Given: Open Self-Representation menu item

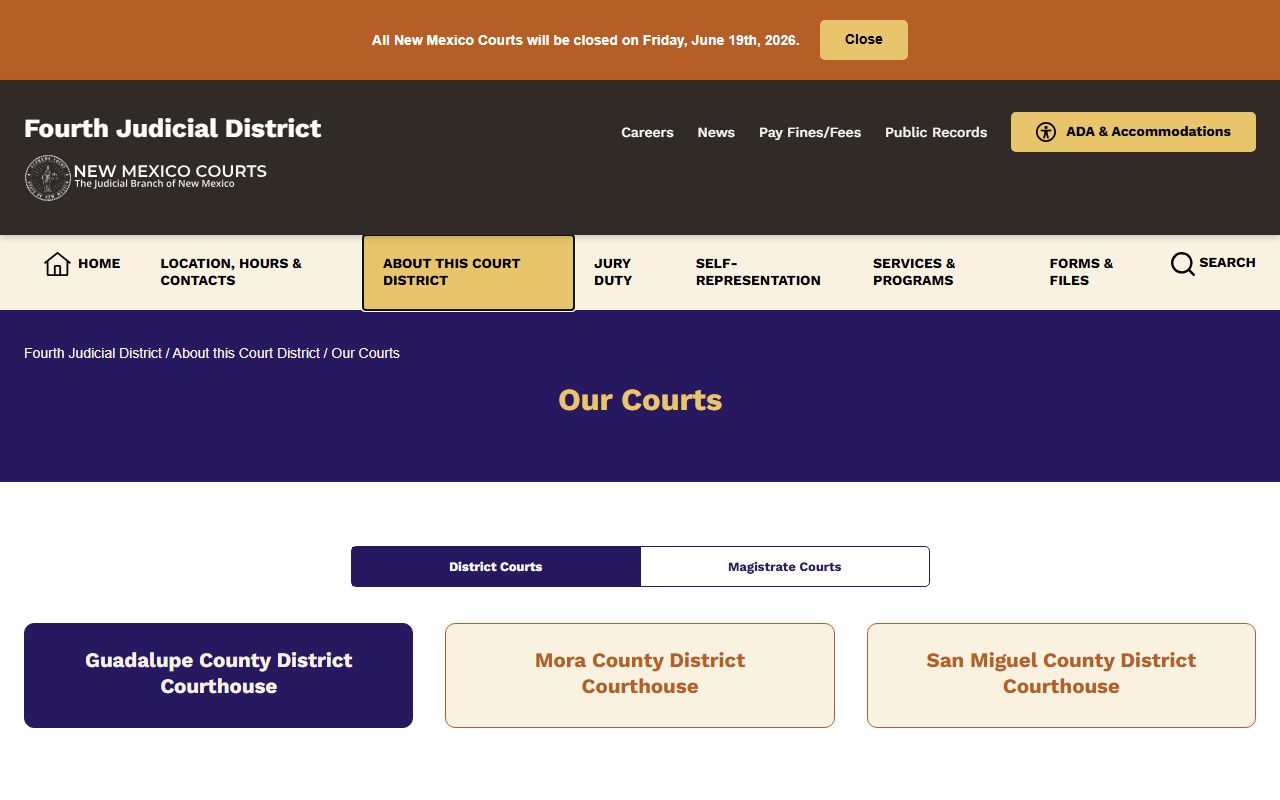Looking at the screenshot, I should [x=758, y=272].
